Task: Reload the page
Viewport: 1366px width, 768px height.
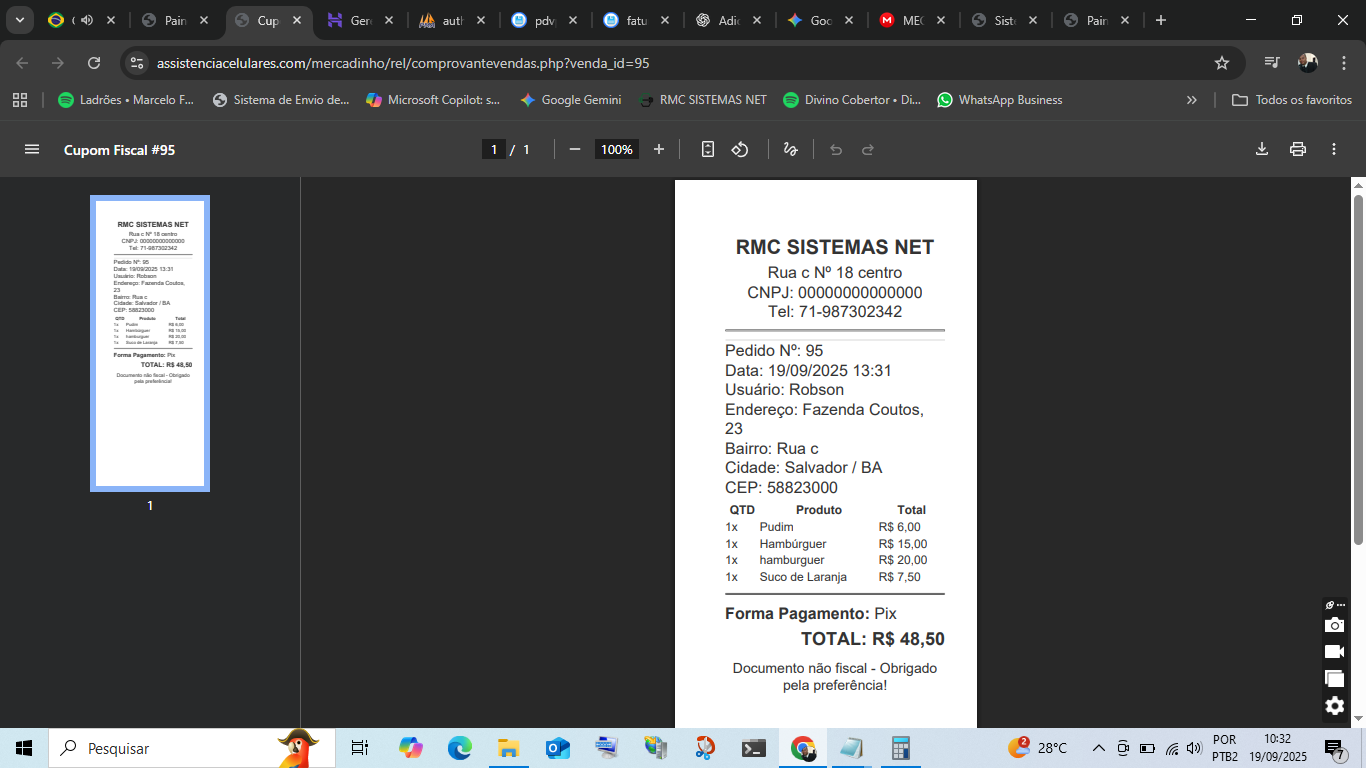Action: 94,63
